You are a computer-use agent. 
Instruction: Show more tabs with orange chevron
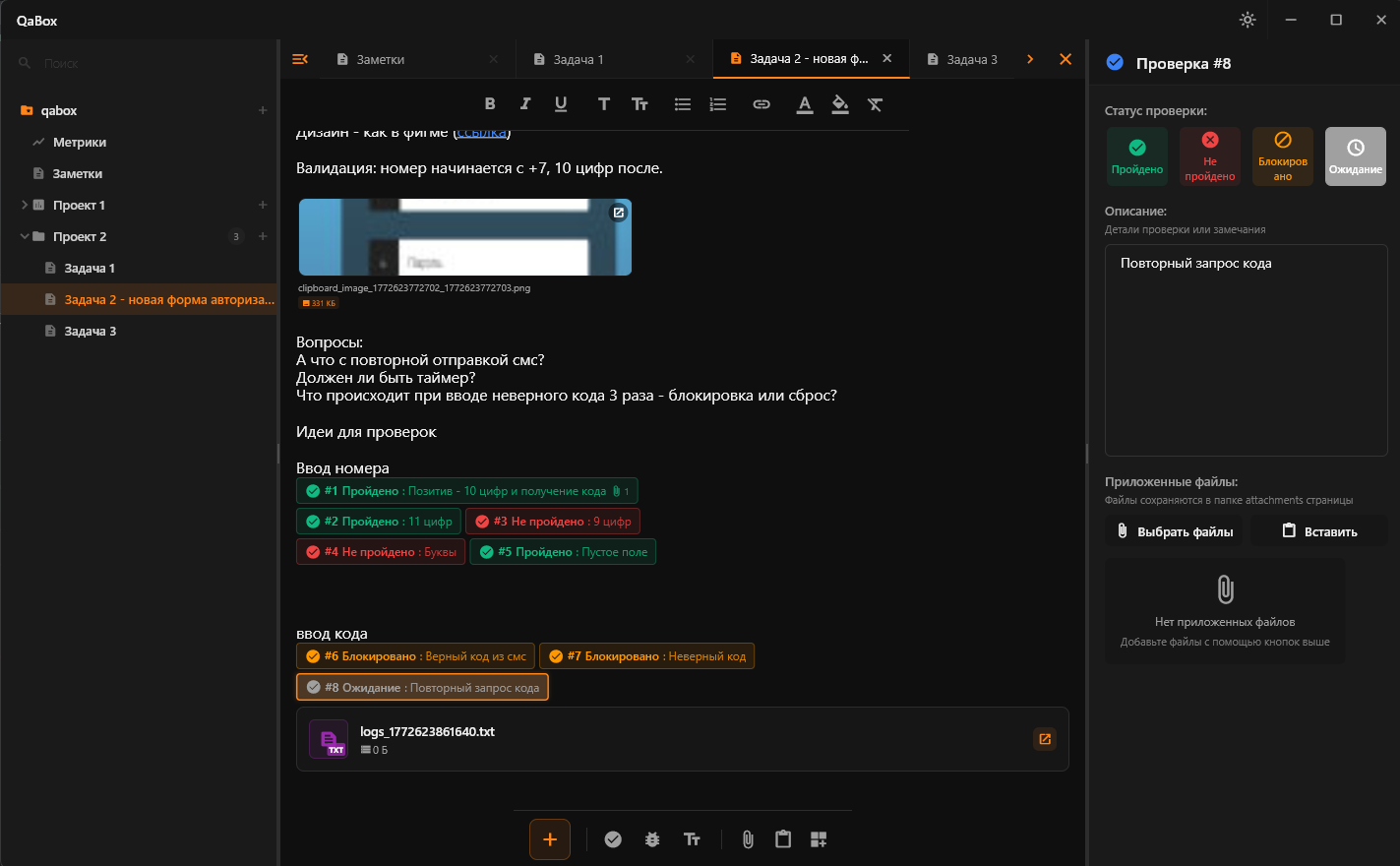(x=1030, y=59)
